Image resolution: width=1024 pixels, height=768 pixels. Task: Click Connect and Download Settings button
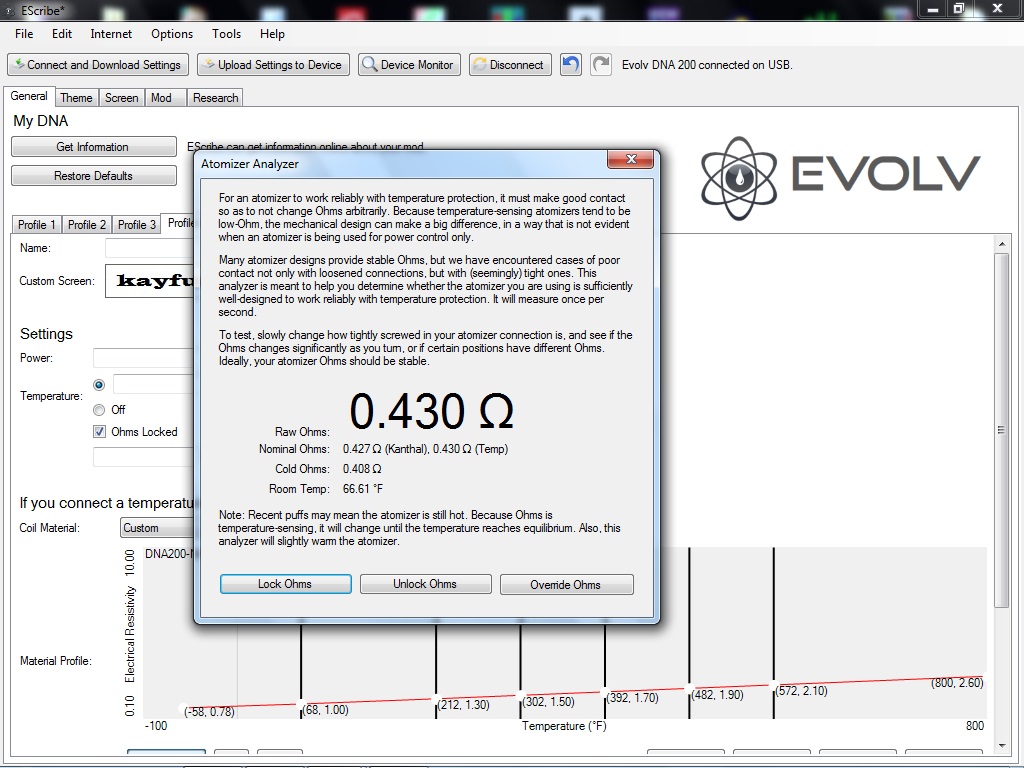point(98,65)
